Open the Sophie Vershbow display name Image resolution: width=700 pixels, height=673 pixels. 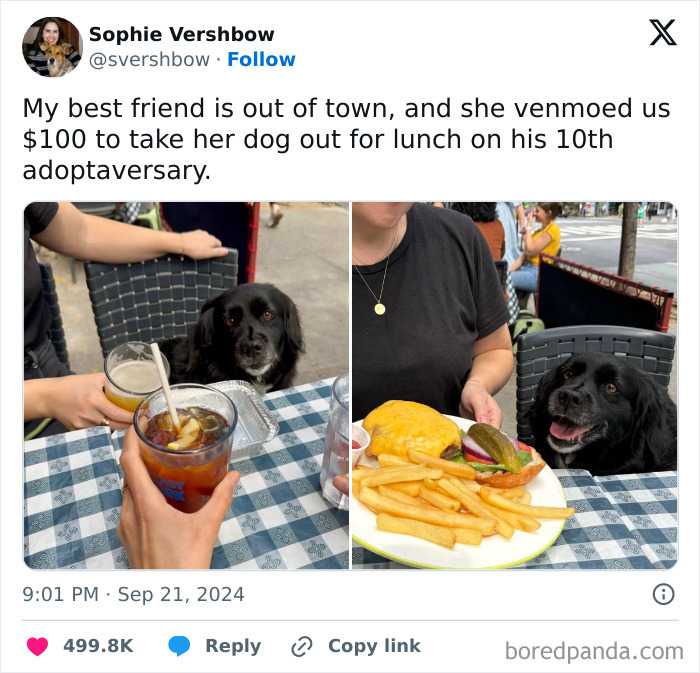point(181,34)
